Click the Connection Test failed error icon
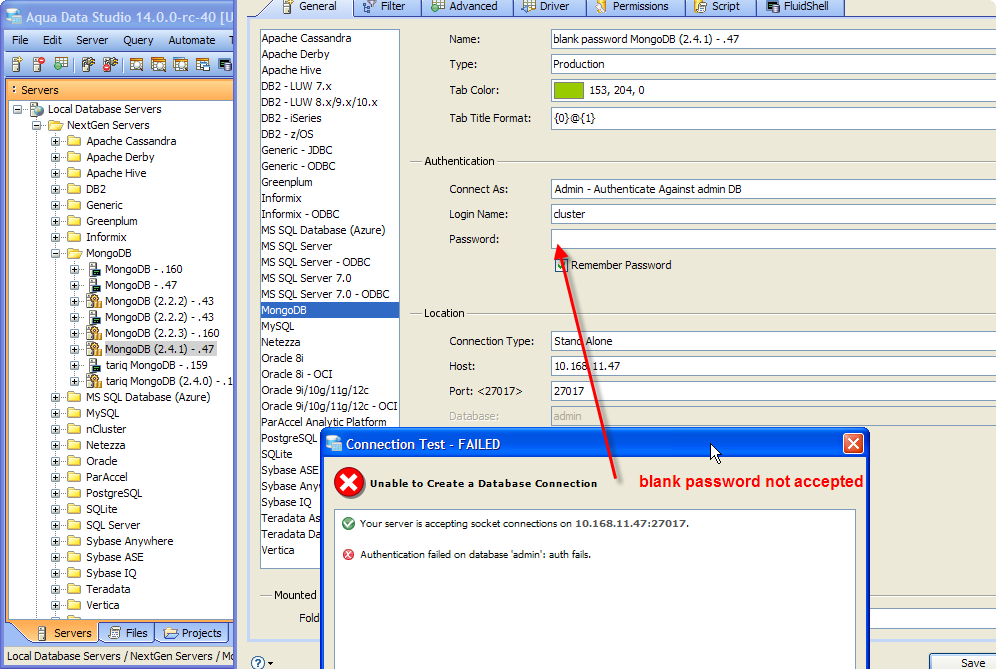996x669 pixels. tap(349, 483)
